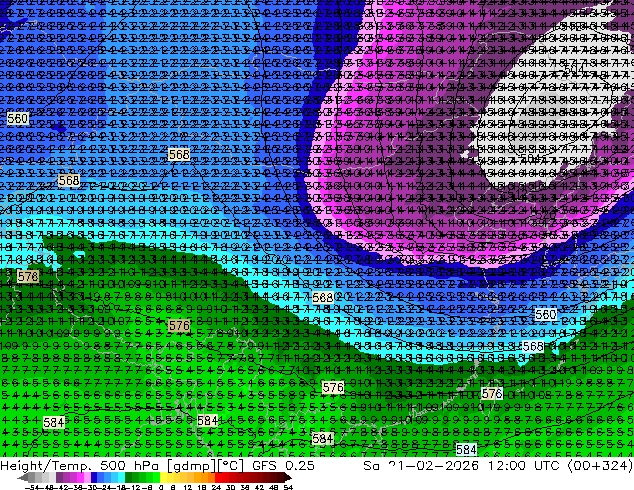The image size is (634, 490).
Task: Click the '(00+324)' forecast hour text
Action: 600,466
